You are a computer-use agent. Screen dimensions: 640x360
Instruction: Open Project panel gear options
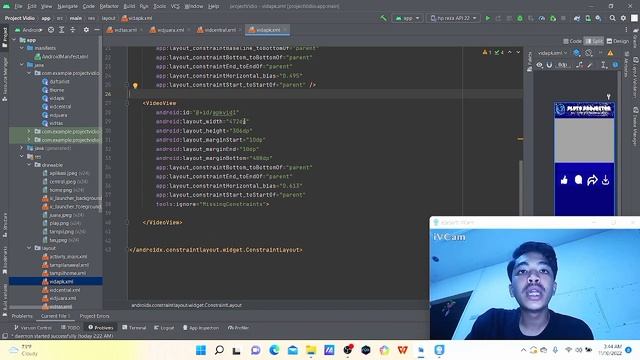pyautogui.click(x=86, y=30)
